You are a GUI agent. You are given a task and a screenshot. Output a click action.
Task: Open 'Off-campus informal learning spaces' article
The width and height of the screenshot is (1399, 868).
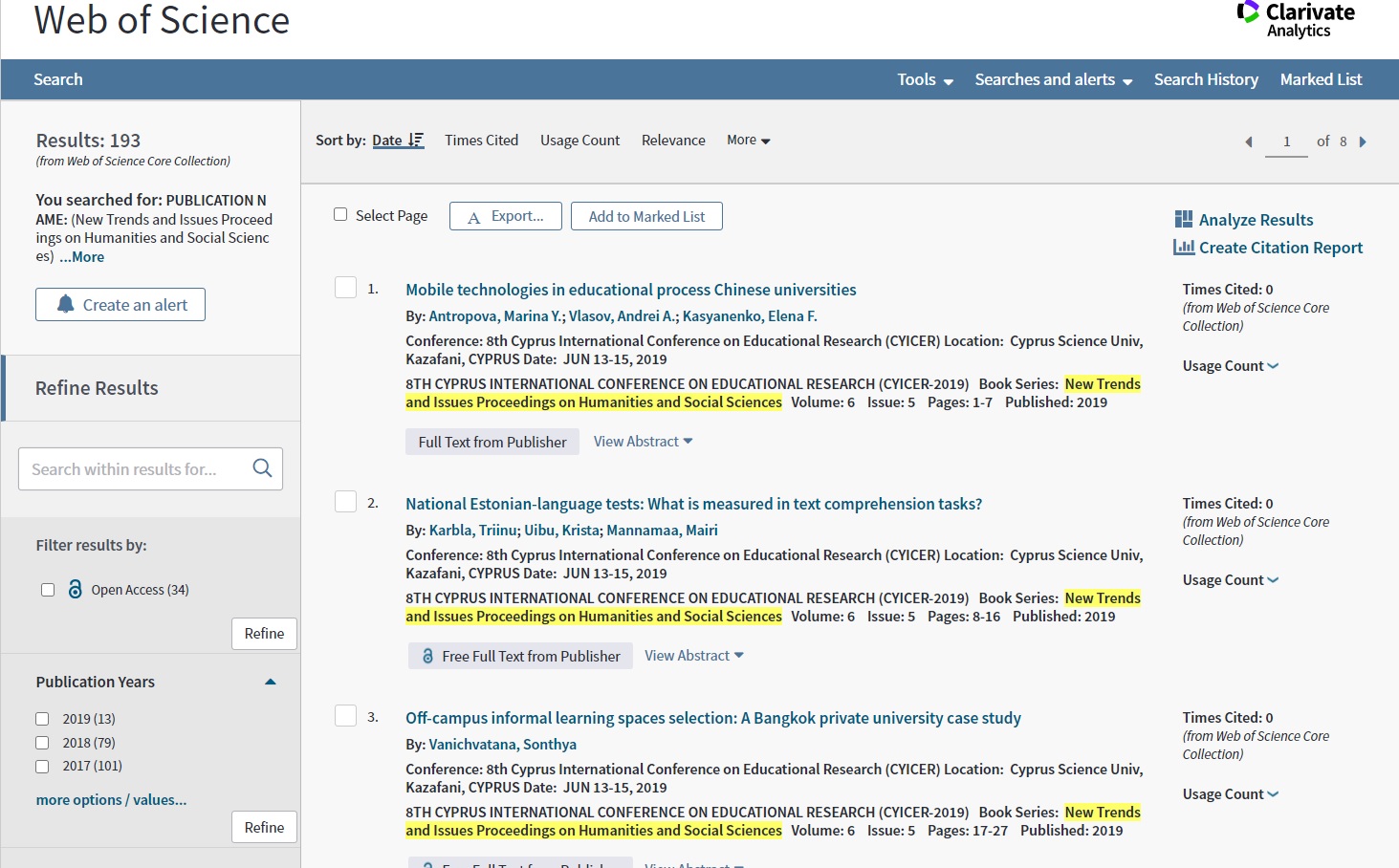click(712, 717)
